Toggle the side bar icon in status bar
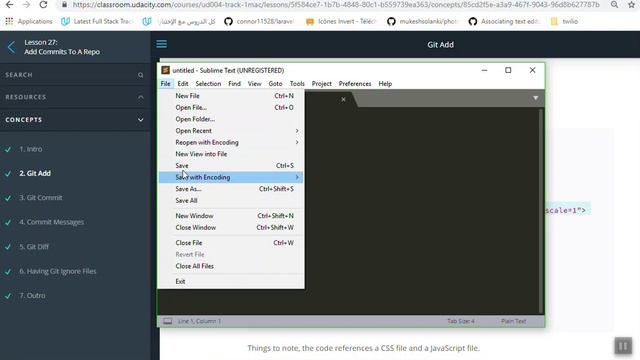Image resolution: width=640 pixels, height=360 pixels. (x=168, y=321)
